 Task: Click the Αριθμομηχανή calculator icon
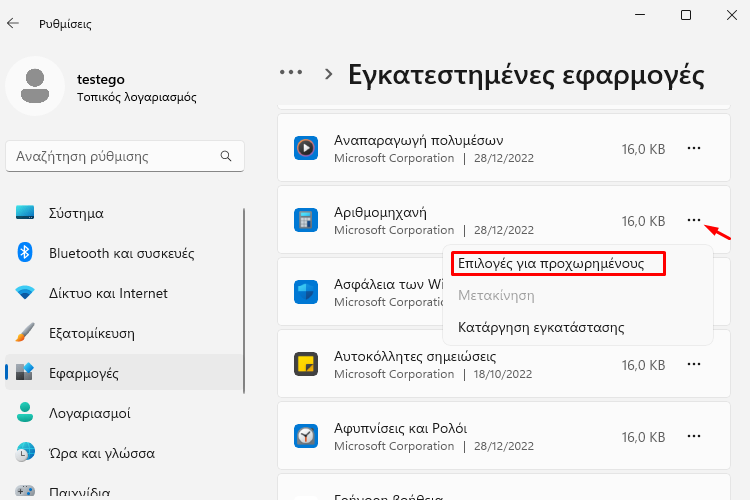(306, 220)
